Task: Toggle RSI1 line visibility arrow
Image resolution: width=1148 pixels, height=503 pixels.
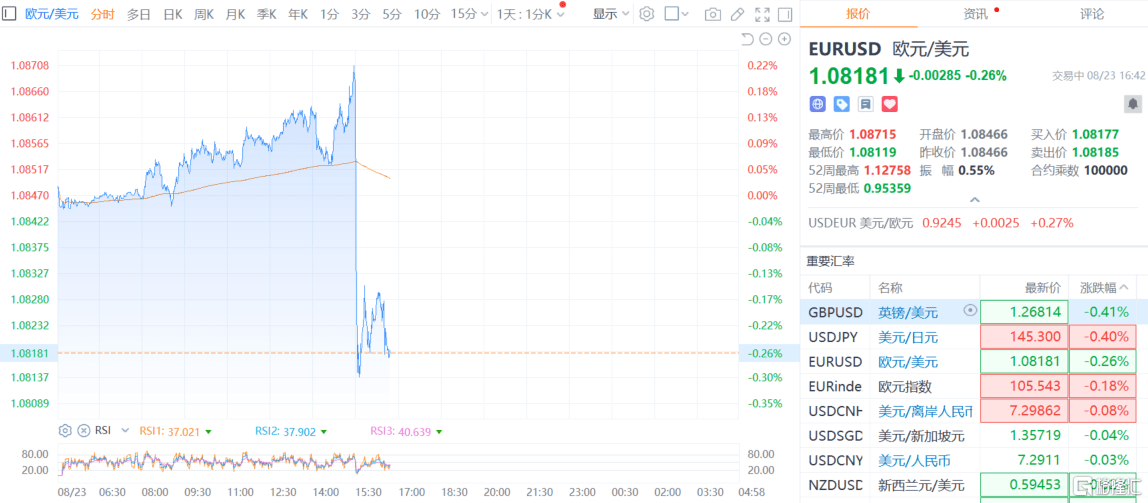Action: point(208,432)
